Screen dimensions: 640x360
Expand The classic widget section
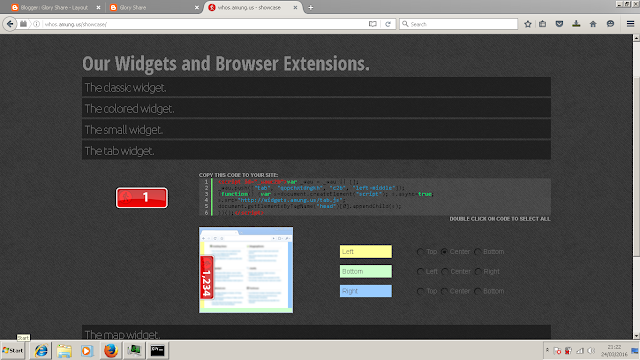point(316,87)
